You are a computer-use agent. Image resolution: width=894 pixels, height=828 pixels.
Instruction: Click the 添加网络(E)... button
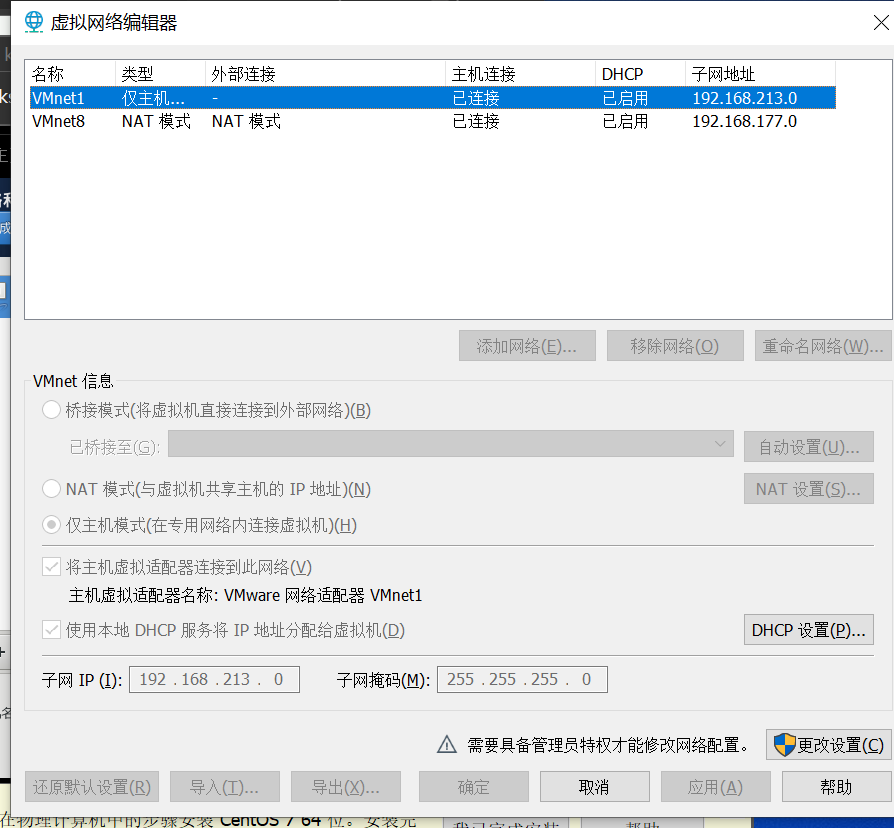pyautogui.click(x=527, y=346)
